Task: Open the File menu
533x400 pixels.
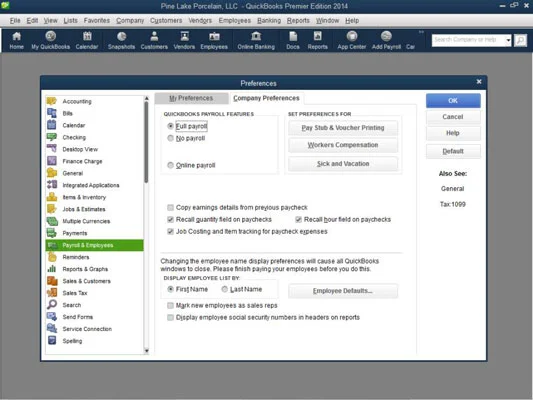Action: tap(15, 20)
